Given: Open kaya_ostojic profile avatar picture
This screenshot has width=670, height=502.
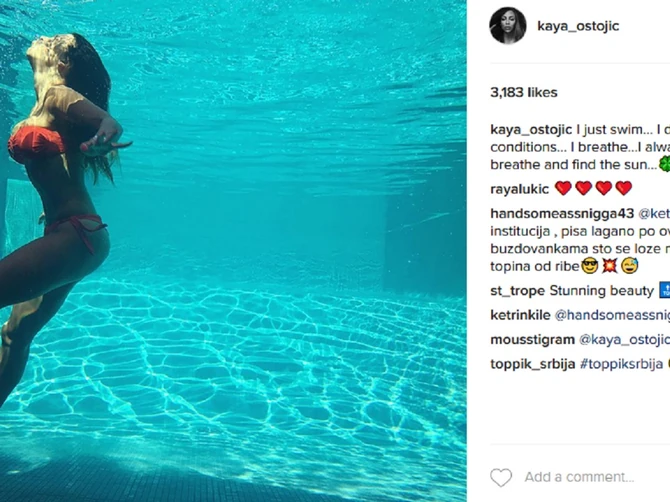Looking at the screenshot, I should 508,25.
